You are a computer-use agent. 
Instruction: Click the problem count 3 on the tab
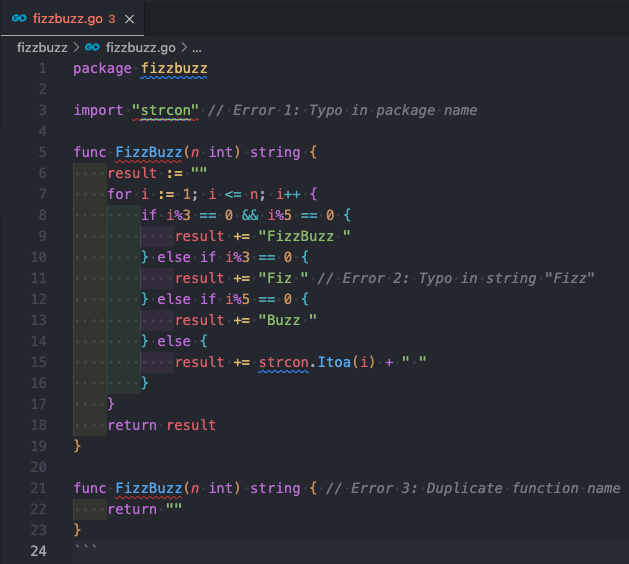112,19
